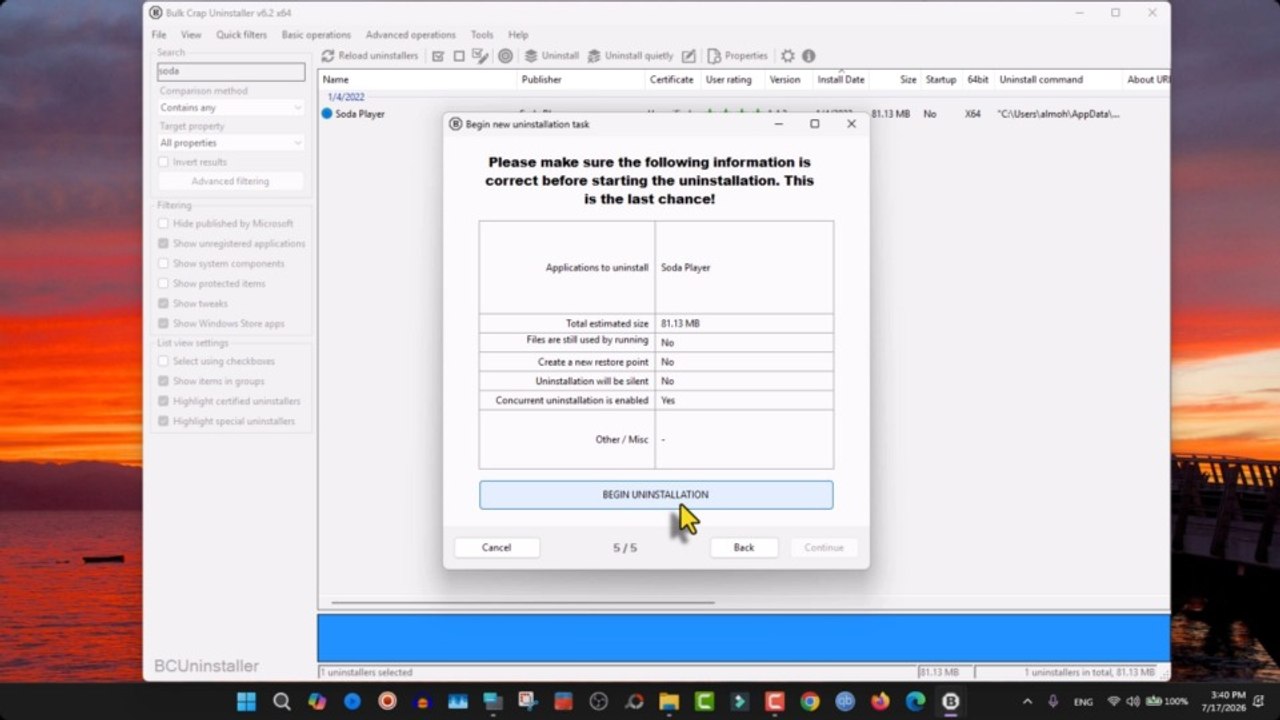Screen dimensions: 1280x720
Task: Click the target icon in the toolbar
Action: [x=505, y=56]
